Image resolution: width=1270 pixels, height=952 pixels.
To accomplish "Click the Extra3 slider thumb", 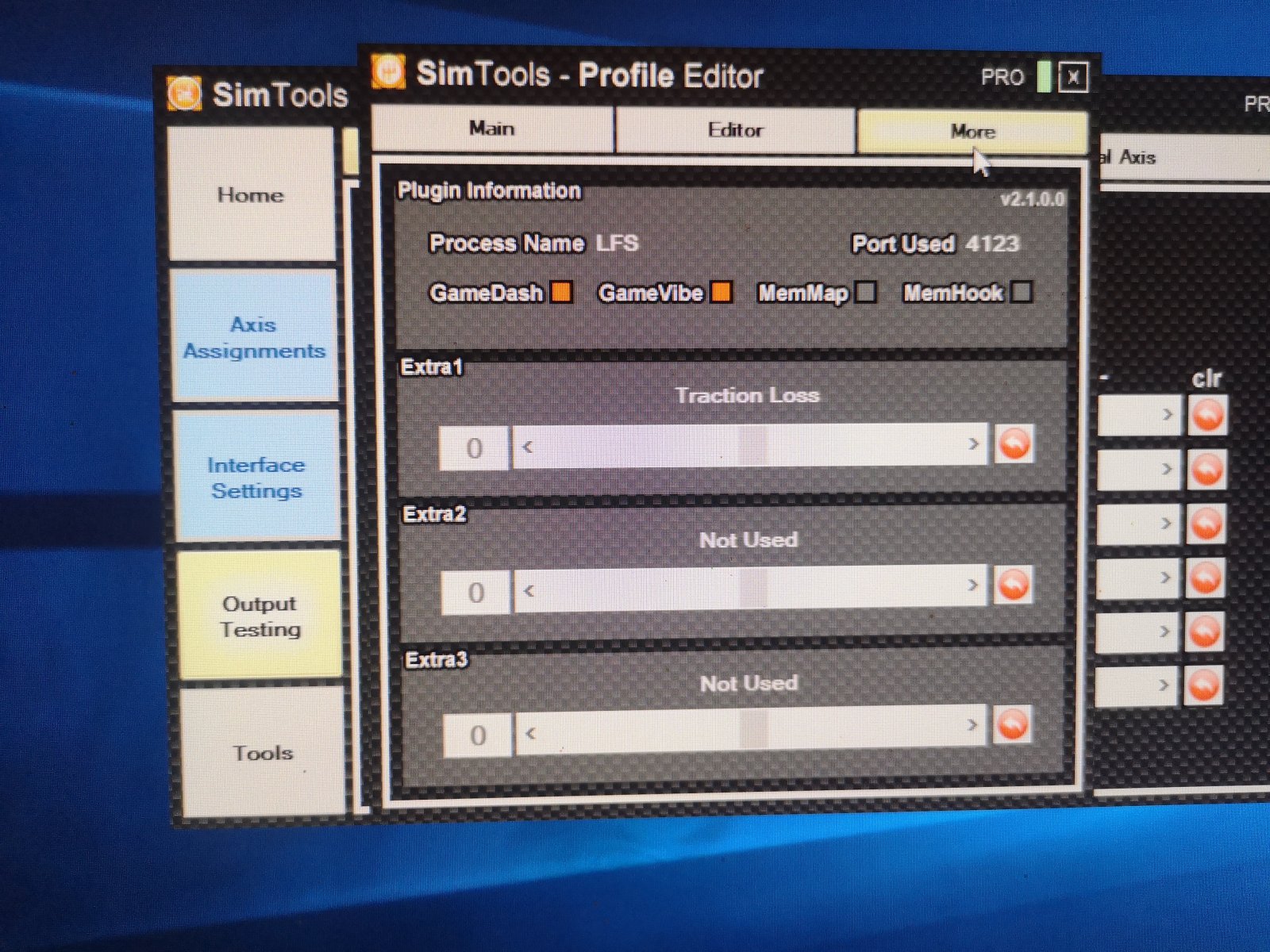I will coord(754,730).
